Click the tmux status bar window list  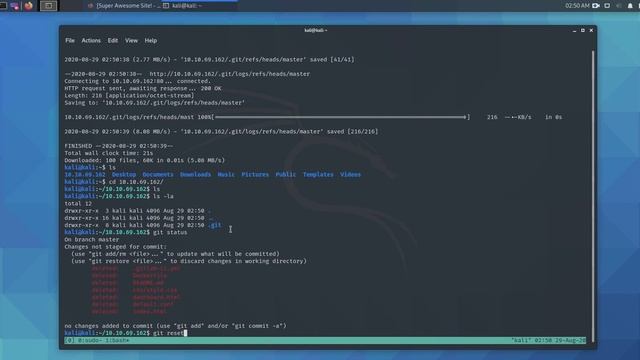[97, 340]
